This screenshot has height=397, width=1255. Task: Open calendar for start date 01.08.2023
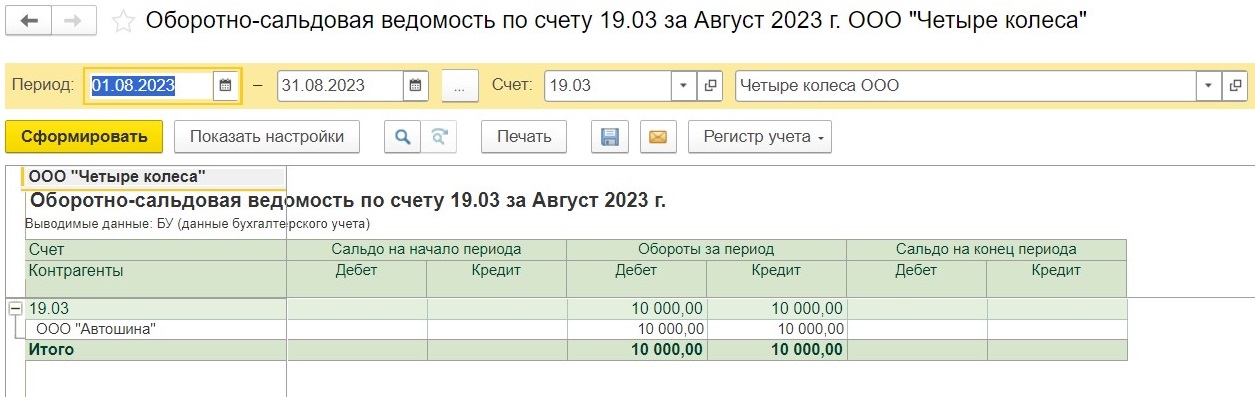(226, 86)
